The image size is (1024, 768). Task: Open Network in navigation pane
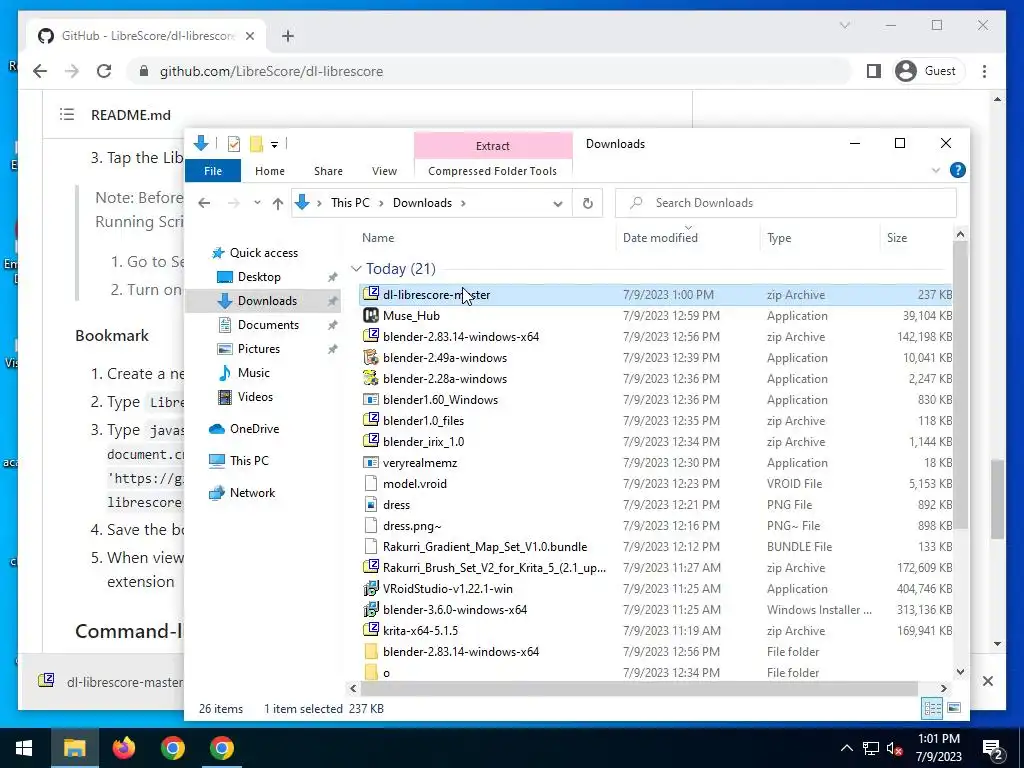pyautogui.click(x=252, y=493)
